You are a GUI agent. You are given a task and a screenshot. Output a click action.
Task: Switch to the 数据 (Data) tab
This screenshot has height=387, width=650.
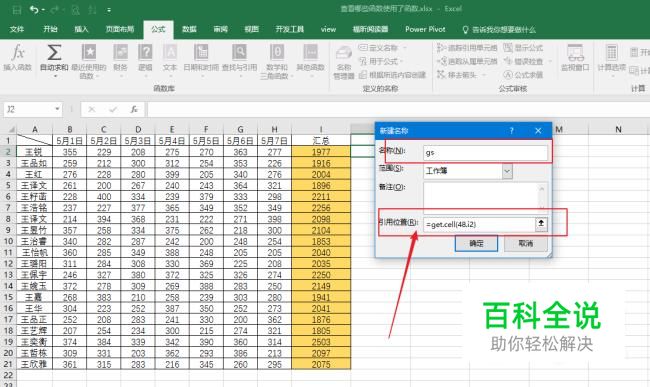click(189, 29)
